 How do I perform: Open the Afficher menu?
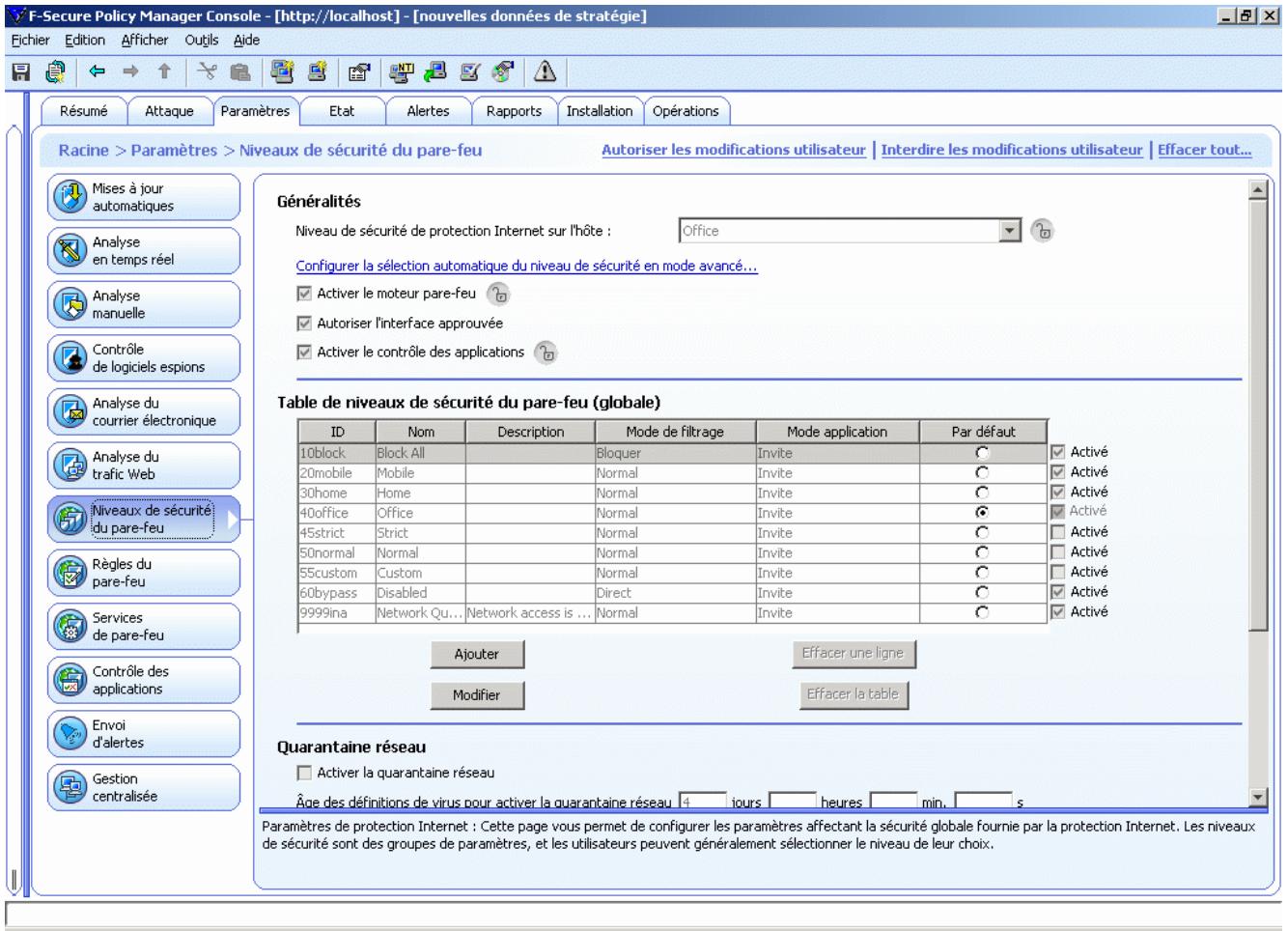click(145, 40)
